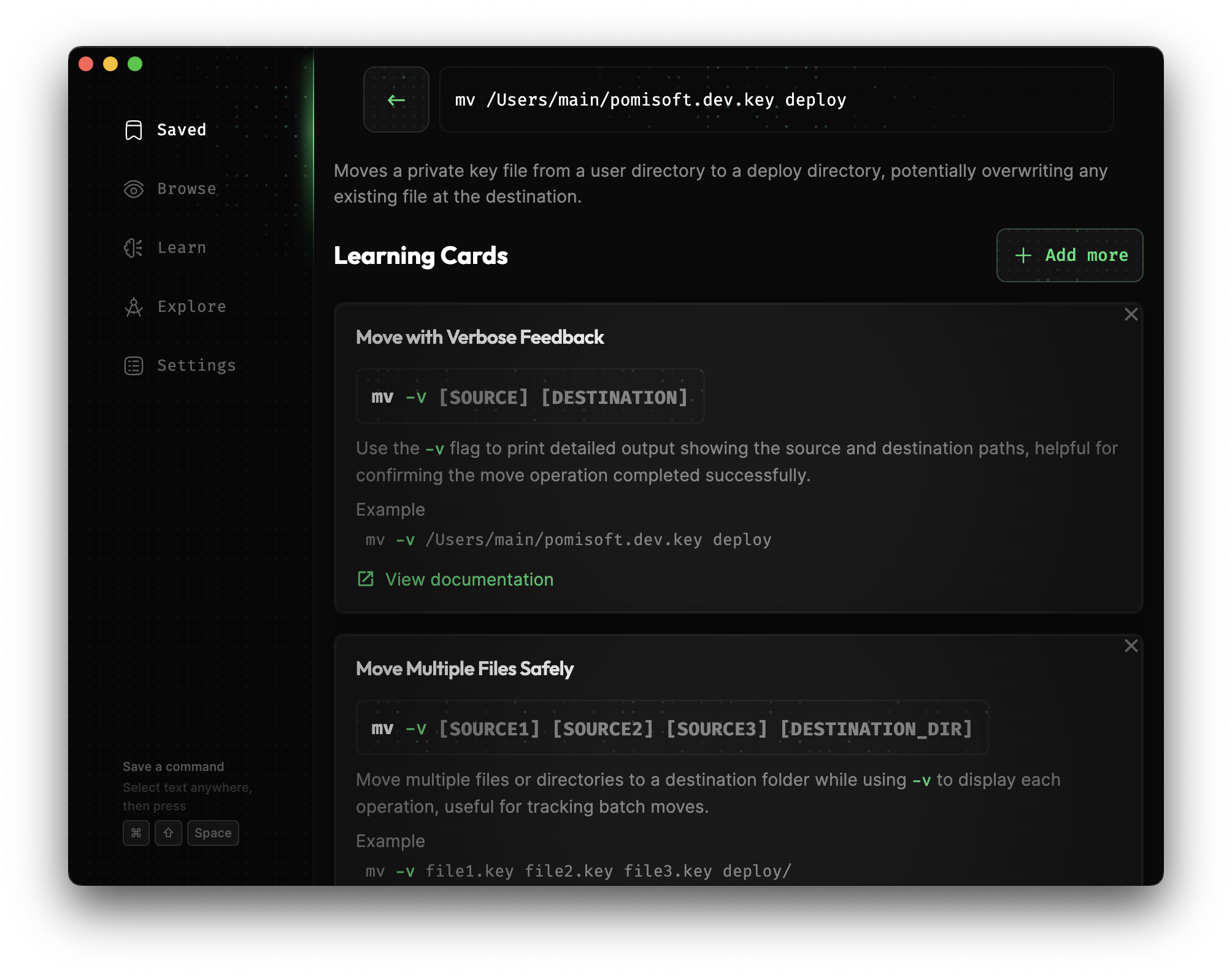
Task: Click the red close window button
Action: (86, 64)
